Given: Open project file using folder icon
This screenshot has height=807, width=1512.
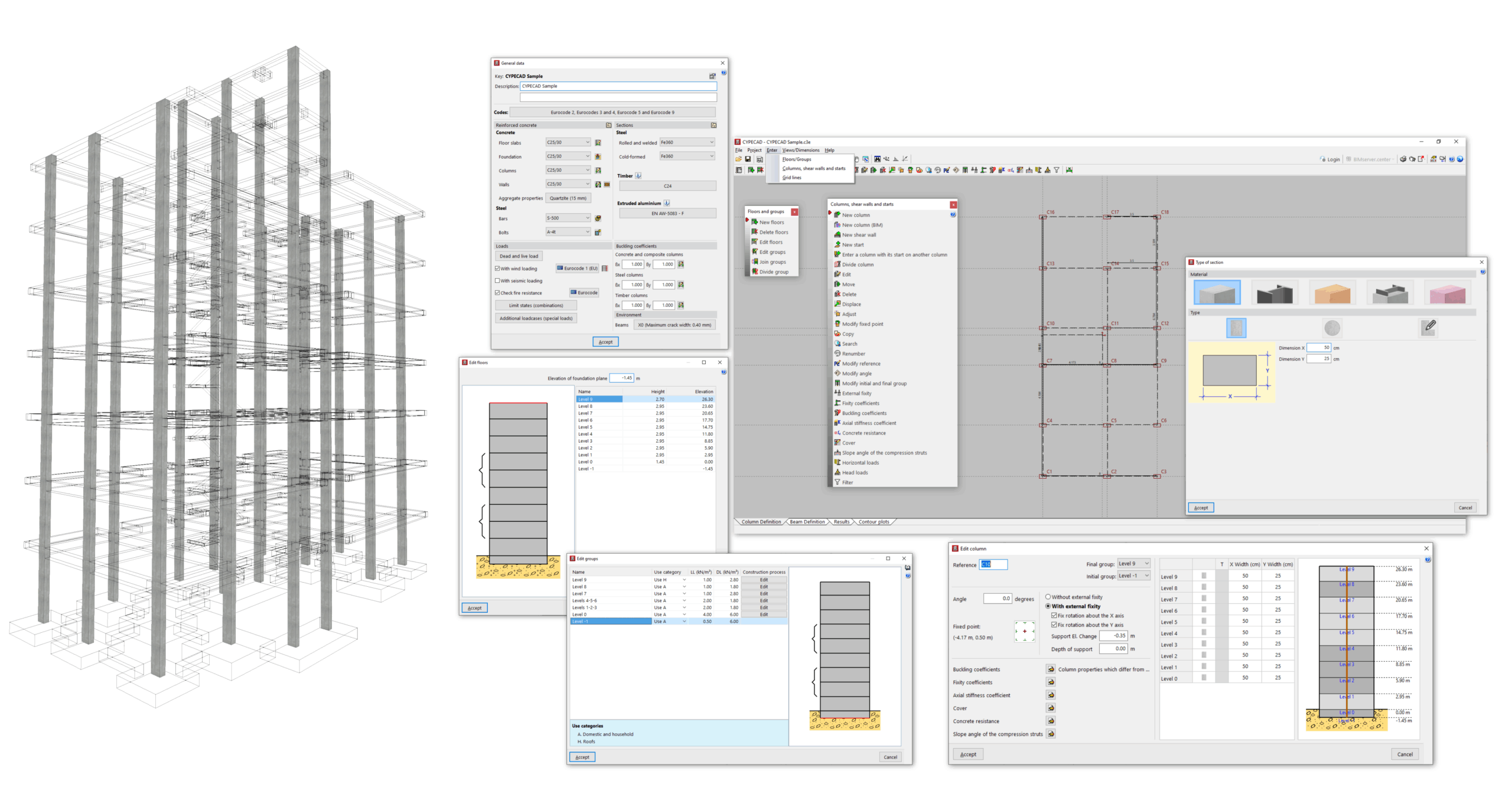Looking at the screenshot, I should click(738, 159).
